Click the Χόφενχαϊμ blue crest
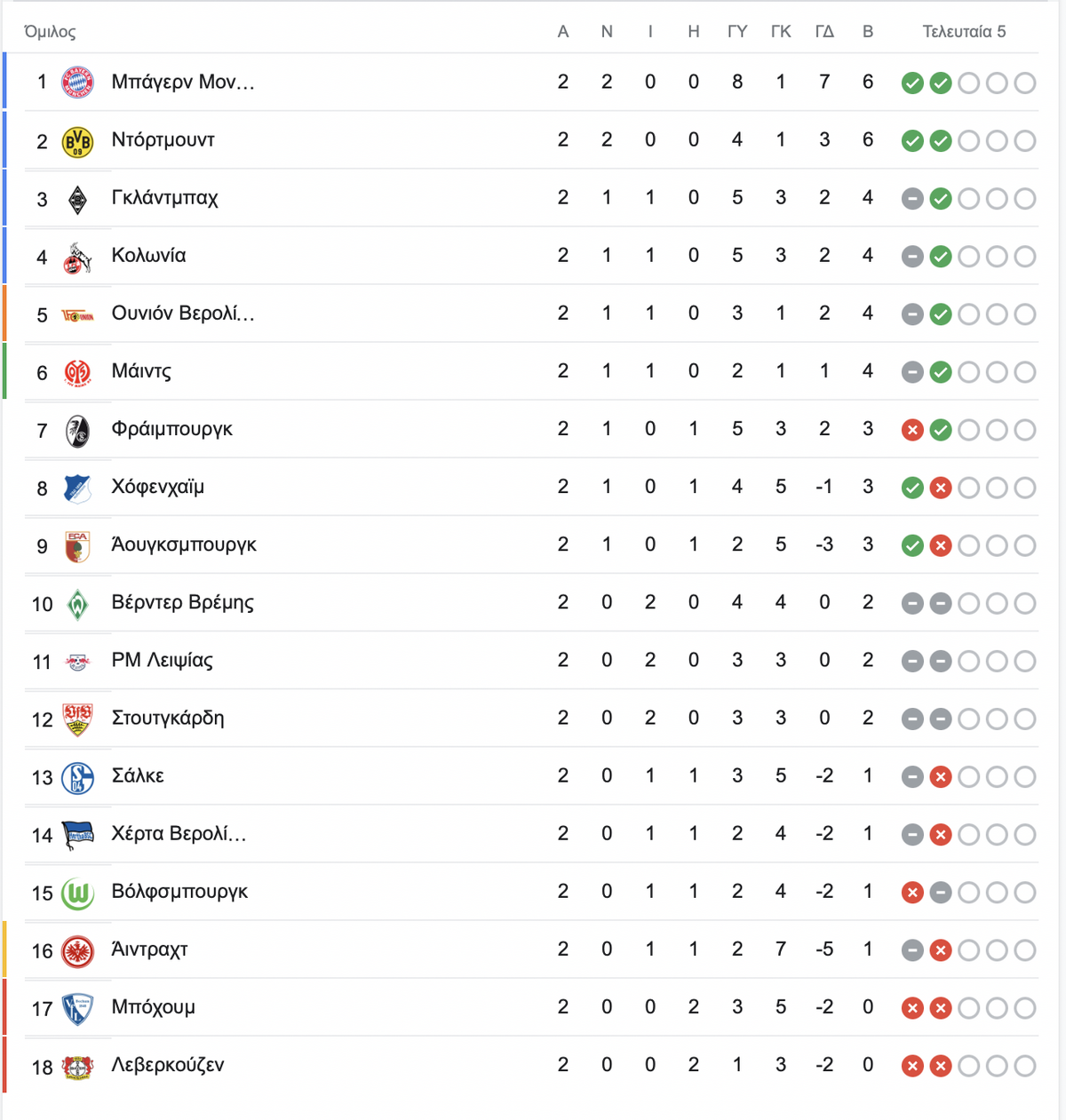This screenshot has width=1066, height=1120. (x=77, y=488)
